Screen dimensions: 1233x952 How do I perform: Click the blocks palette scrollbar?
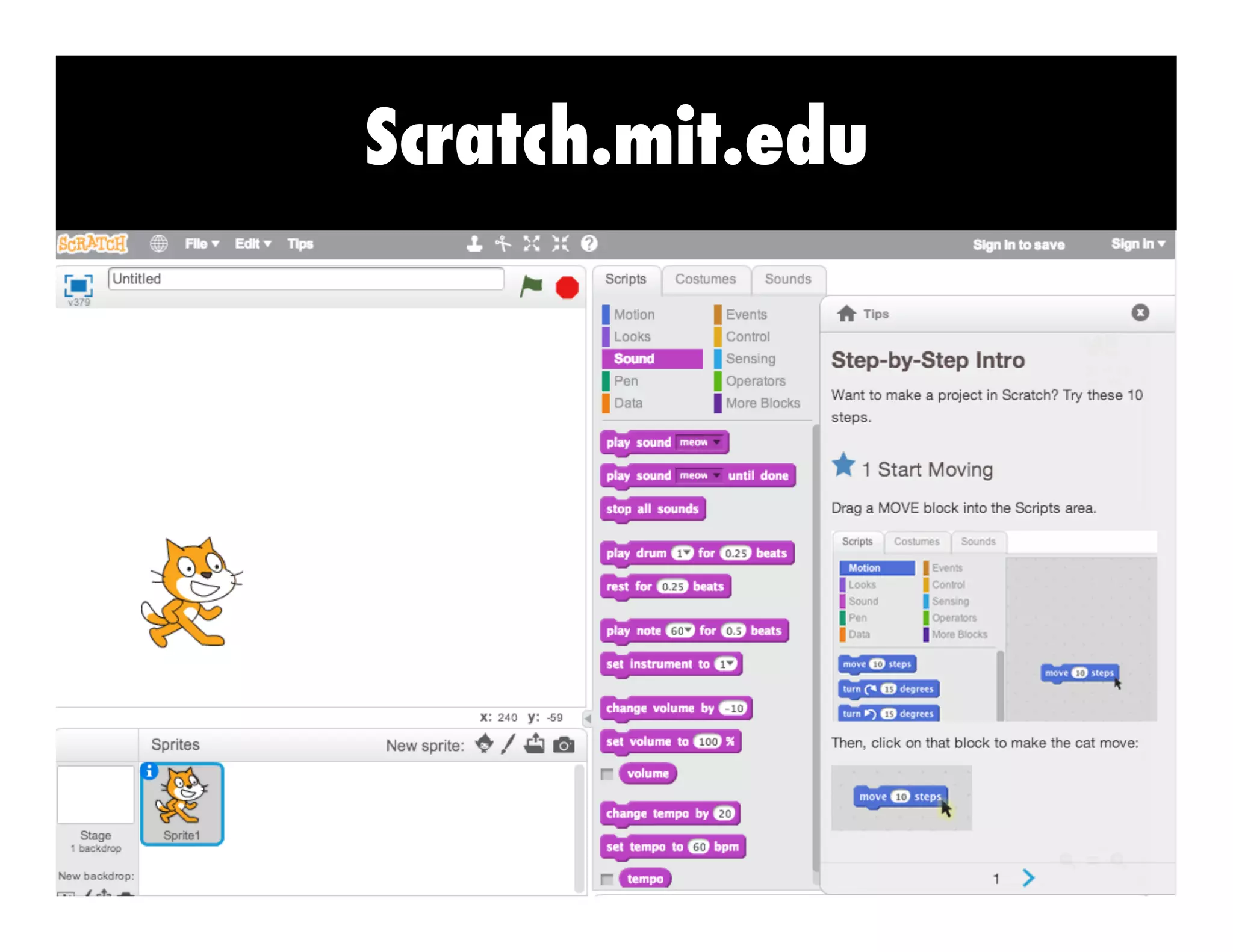(816, 649)
